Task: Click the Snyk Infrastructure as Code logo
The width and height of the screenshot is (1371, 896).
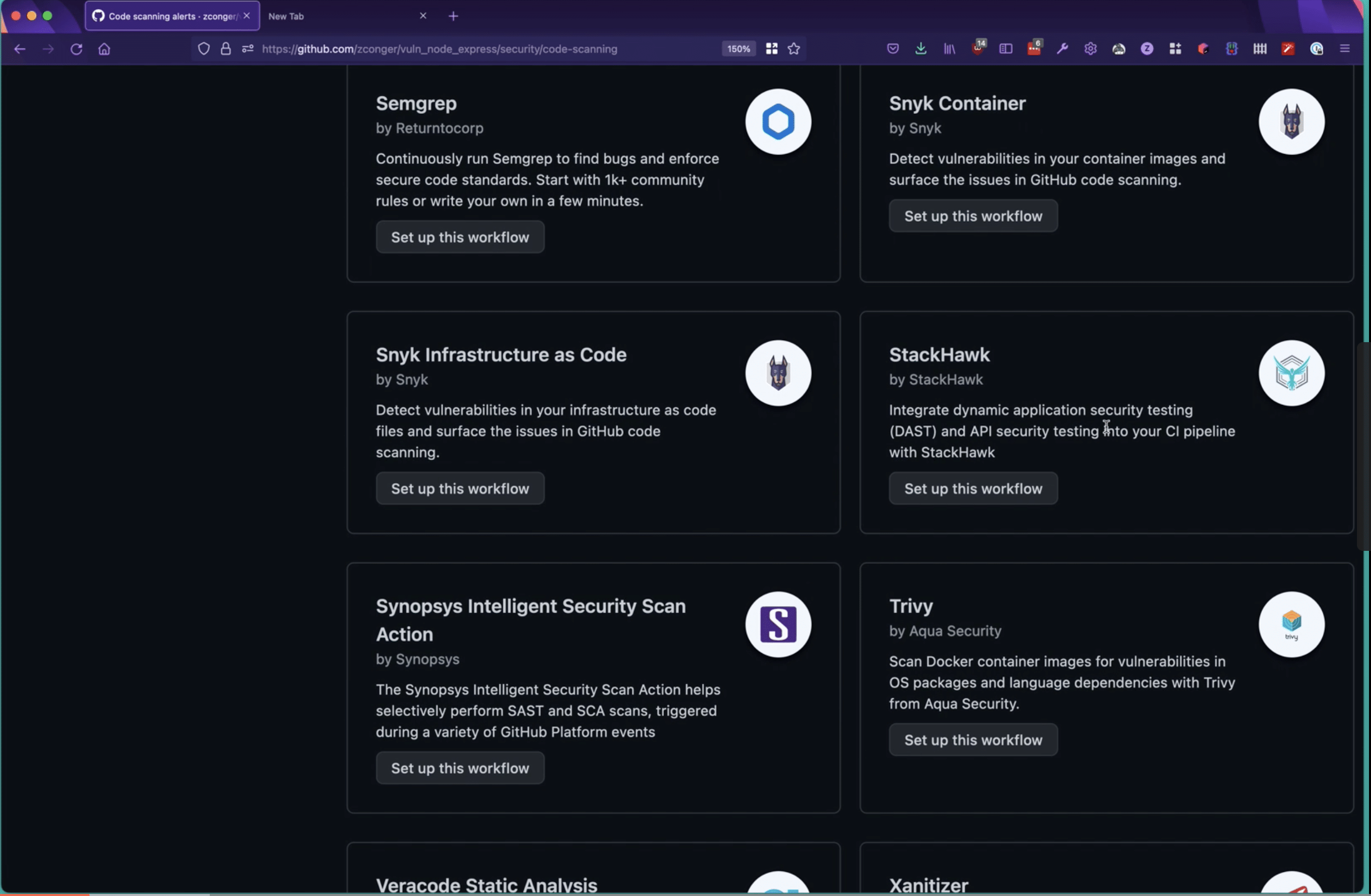Action: (778, 373)
